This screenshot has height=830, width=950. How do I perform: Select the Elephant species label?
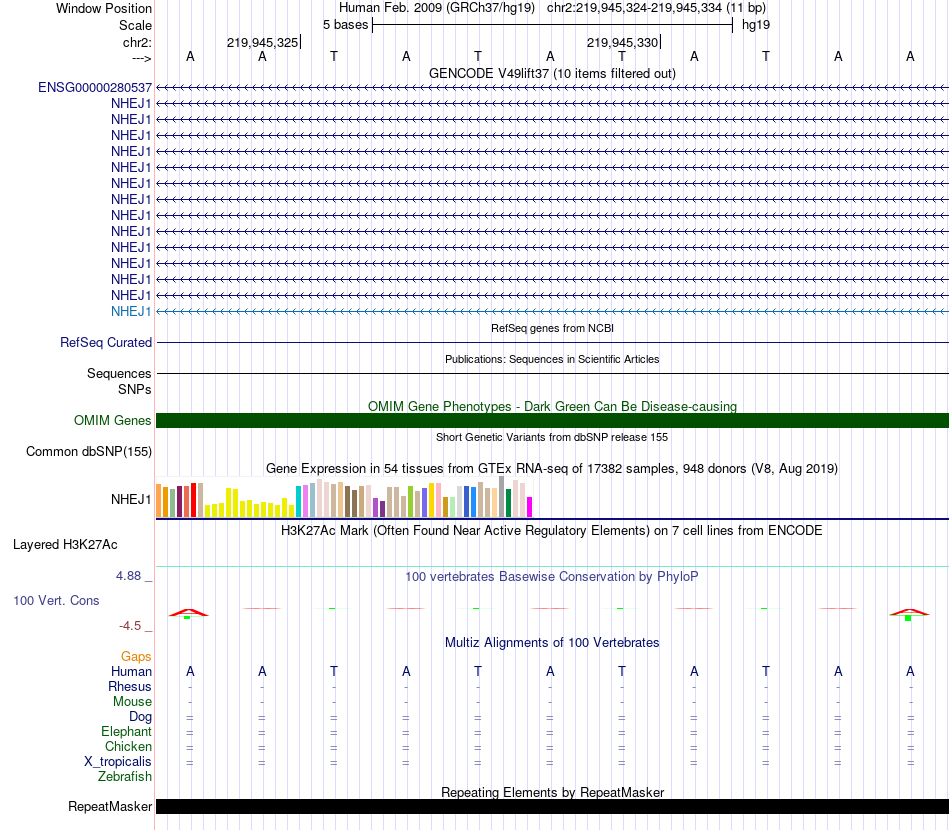click(126, 731)
